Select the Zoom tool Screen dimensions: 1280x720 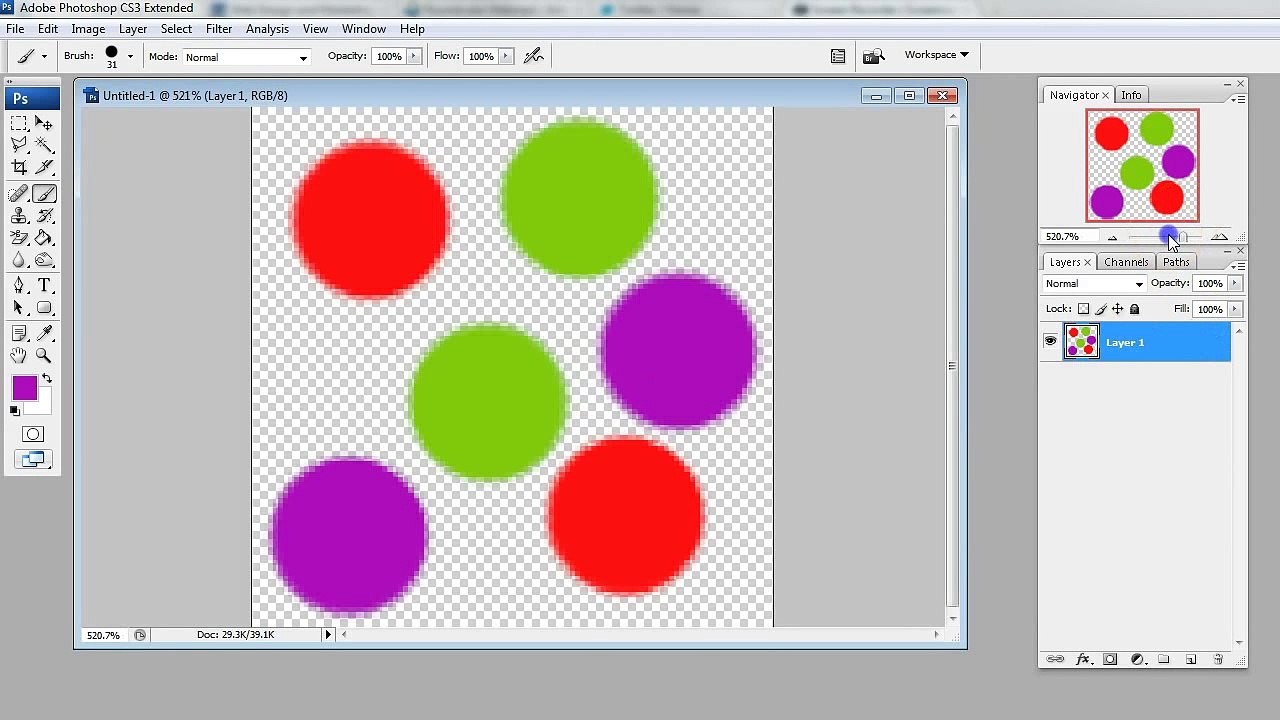(x=44, y=355)
